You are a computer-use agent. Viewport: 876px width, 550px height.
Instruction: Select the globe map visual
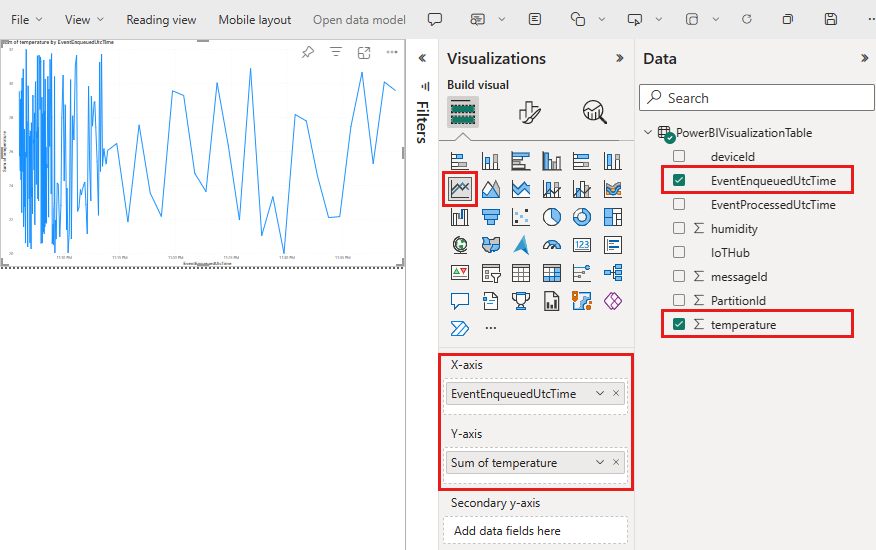(459, 245)
